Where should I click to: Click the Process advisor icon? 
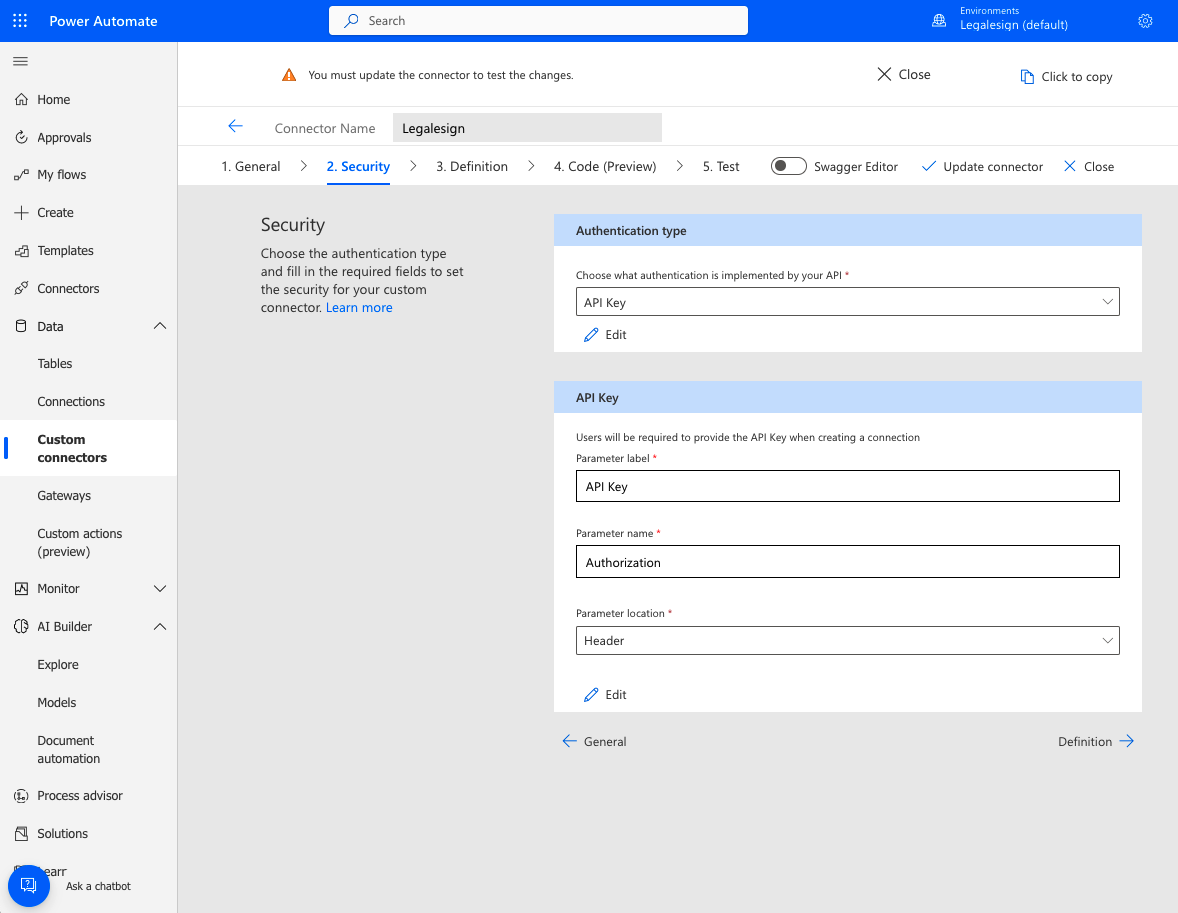click(x=21, y=796)
